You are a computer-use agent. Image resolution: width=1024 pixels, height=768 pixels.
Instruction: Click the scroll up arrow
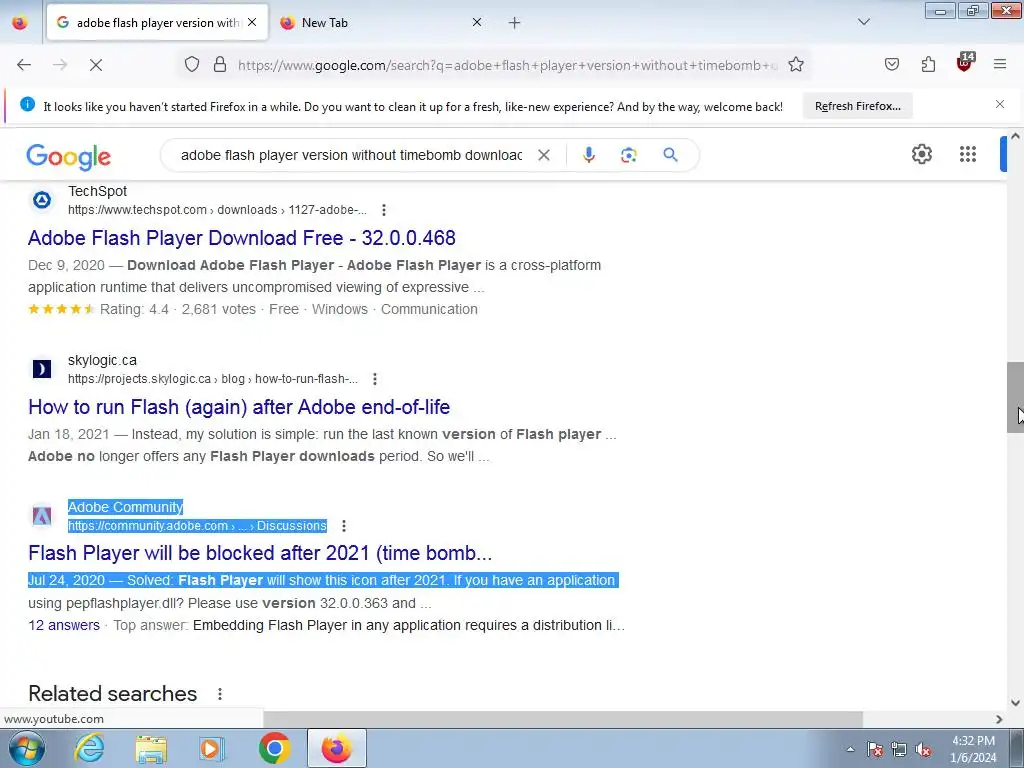point(1015,136)
